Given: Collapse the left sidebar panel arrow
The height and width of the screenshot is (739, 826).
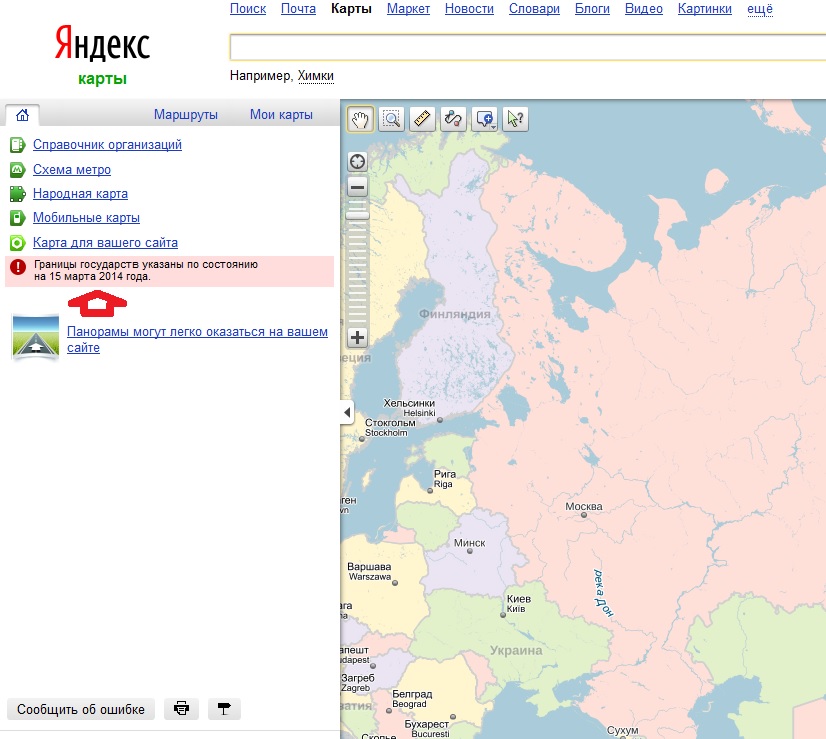Looking at the screenshot, I should 347,412.
